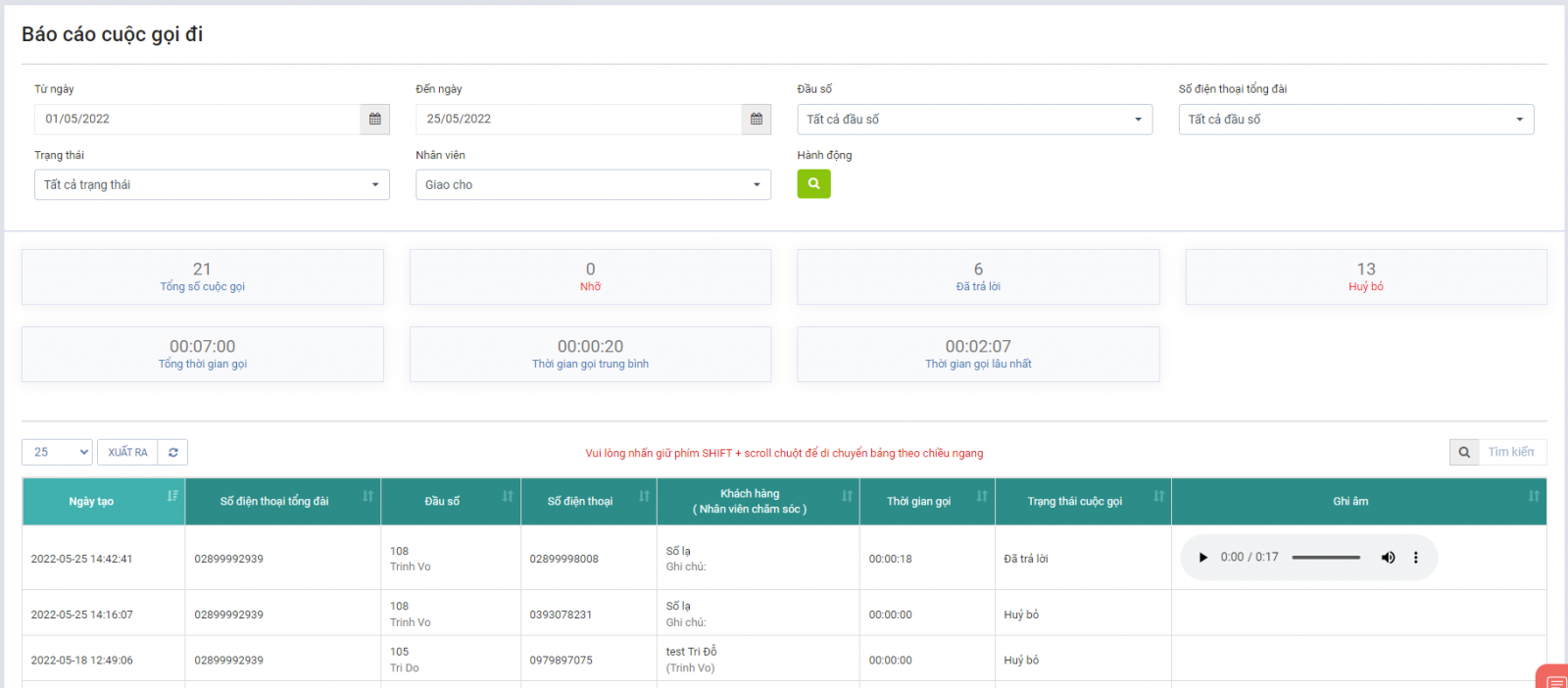Expand the Trạng thái dropdown
The width and height of the screenshot is (1568, 688).
pyautogui.click(x=212, y=185)
